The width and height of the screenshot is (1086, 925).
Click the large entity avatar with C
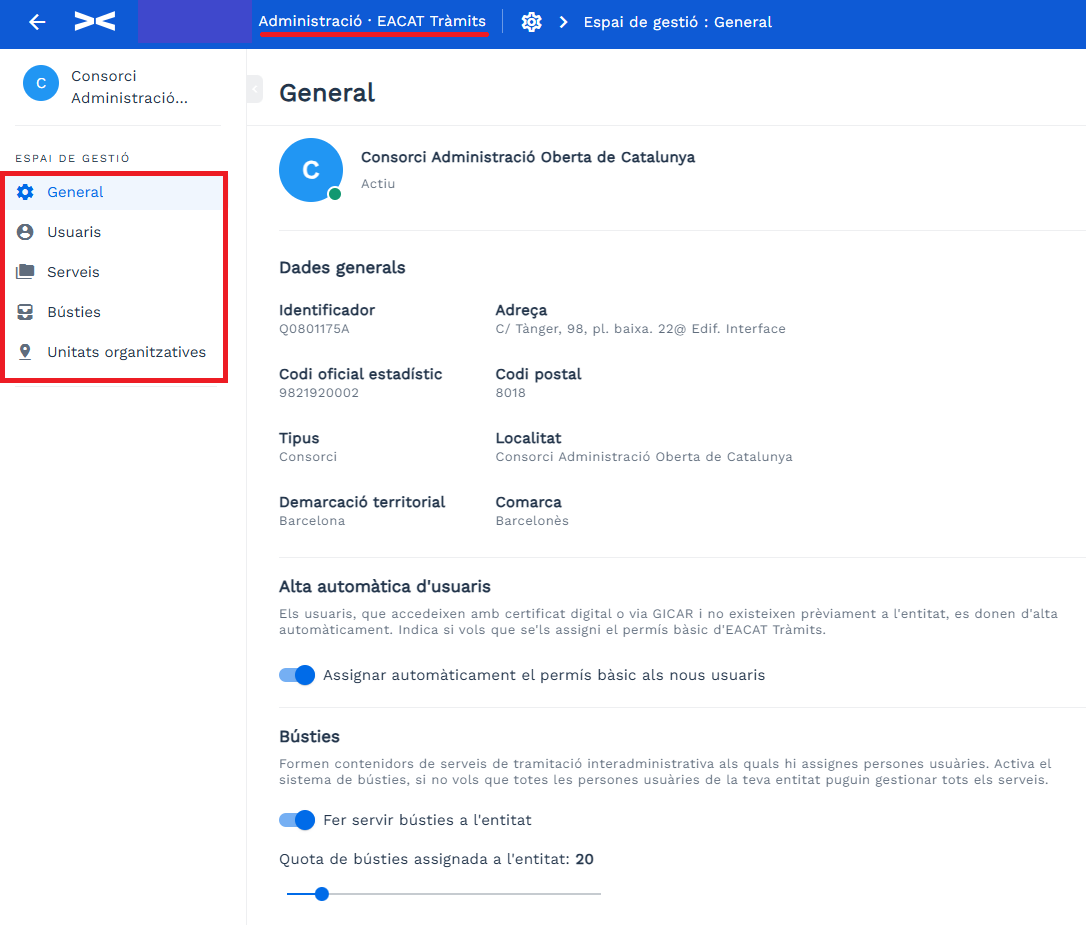311,170
